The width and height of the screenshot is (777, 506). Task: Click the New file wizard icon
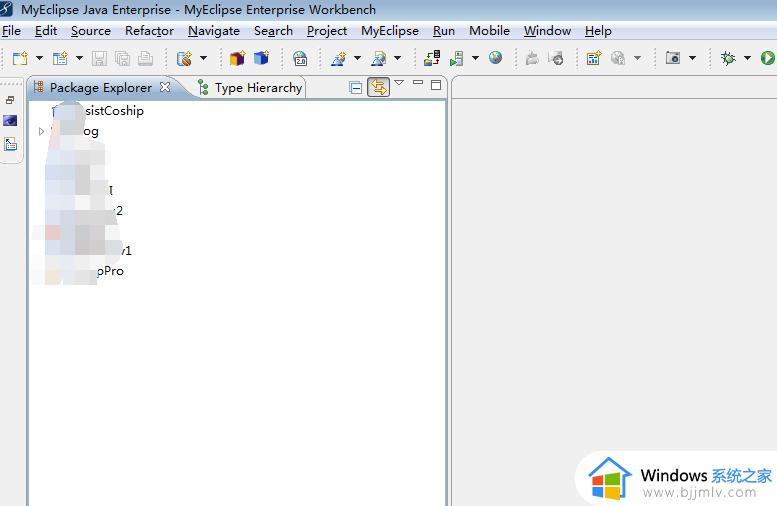point(20,58)
